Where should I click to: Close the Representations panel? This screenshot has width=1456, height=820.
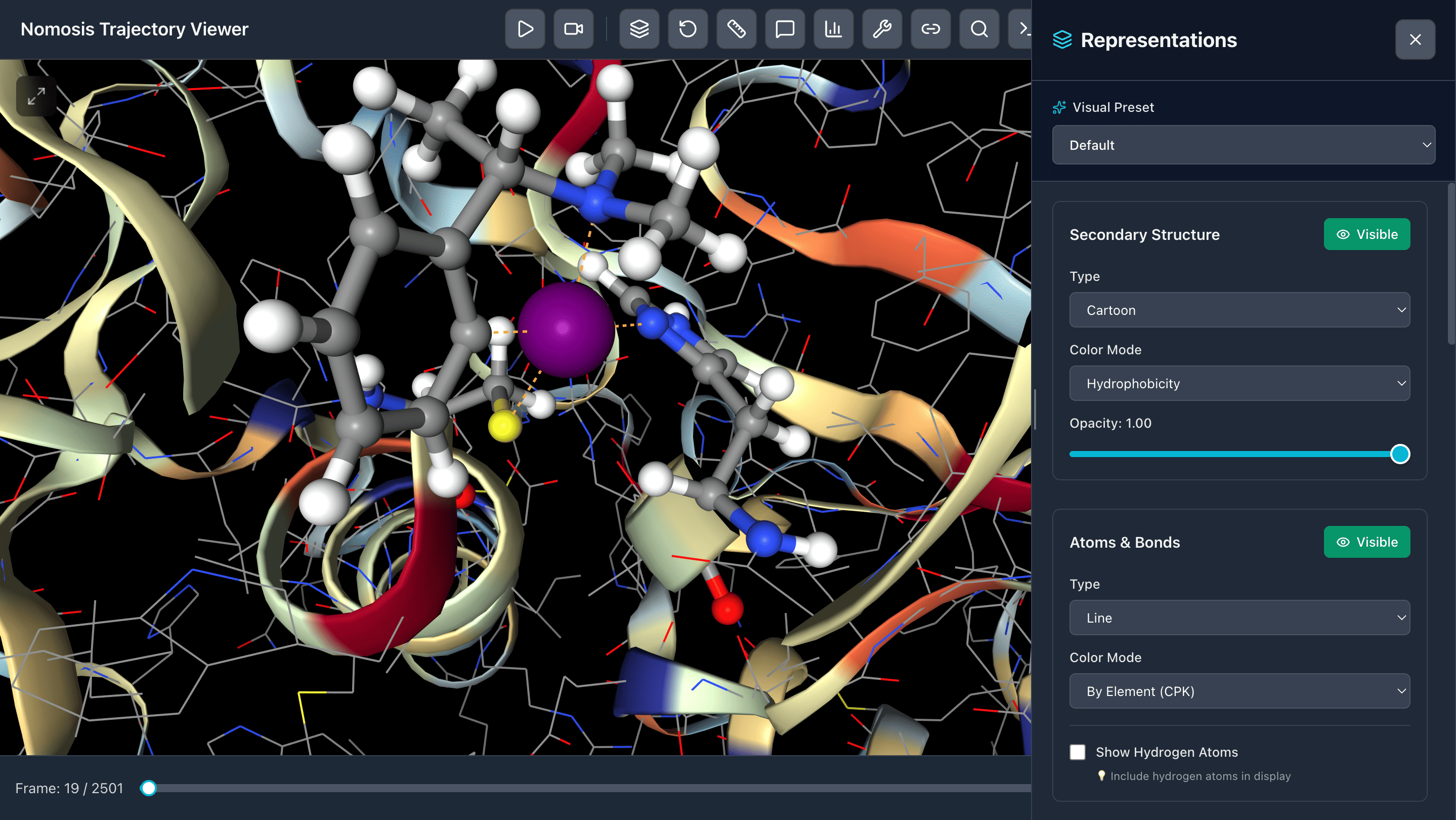pyautogui.click(x=1415, y=39)
